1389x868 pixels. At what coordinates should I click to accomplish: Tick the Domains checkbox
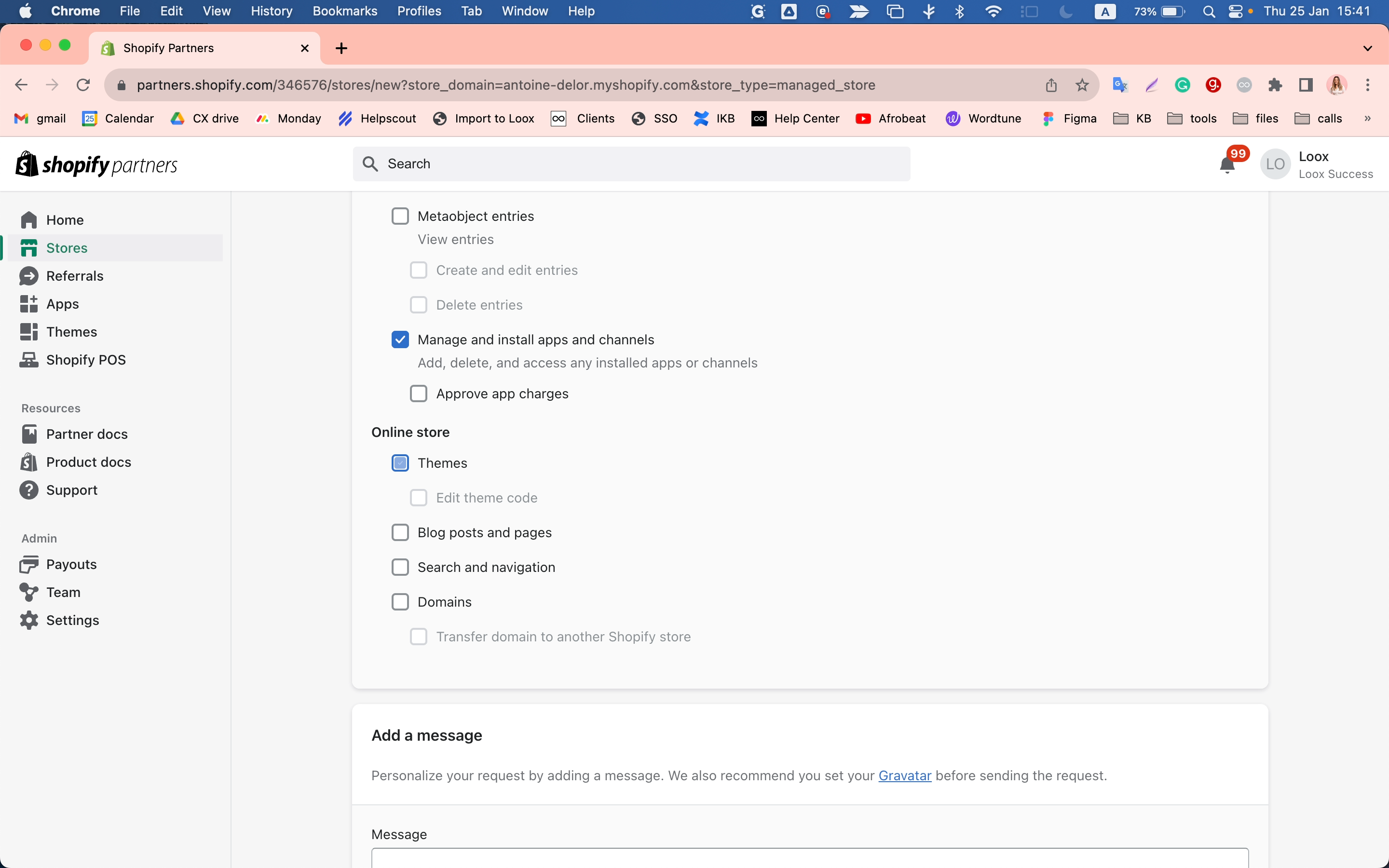pos(400,602)
